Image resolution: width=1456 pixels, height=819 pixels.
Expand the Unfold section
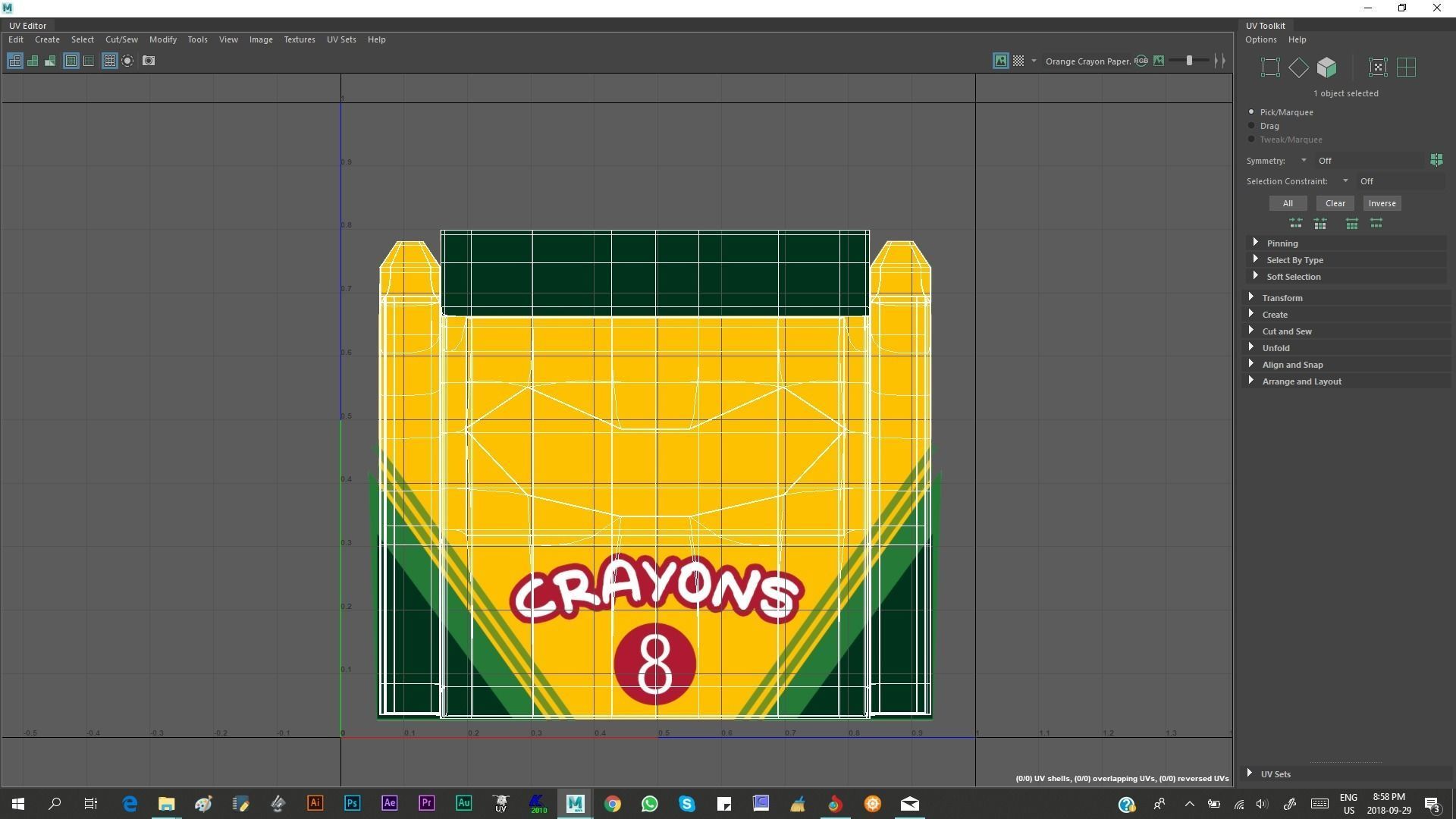pyautogui.click(x=1347, y=348)
